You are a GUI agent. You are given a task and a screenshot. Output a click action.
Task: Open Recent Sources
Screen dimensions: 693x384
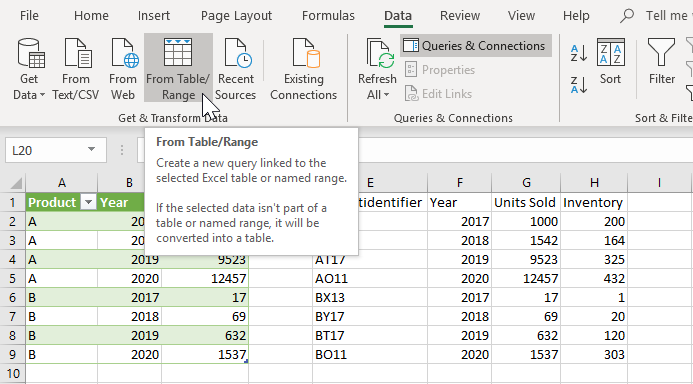[x=236, y=69]
